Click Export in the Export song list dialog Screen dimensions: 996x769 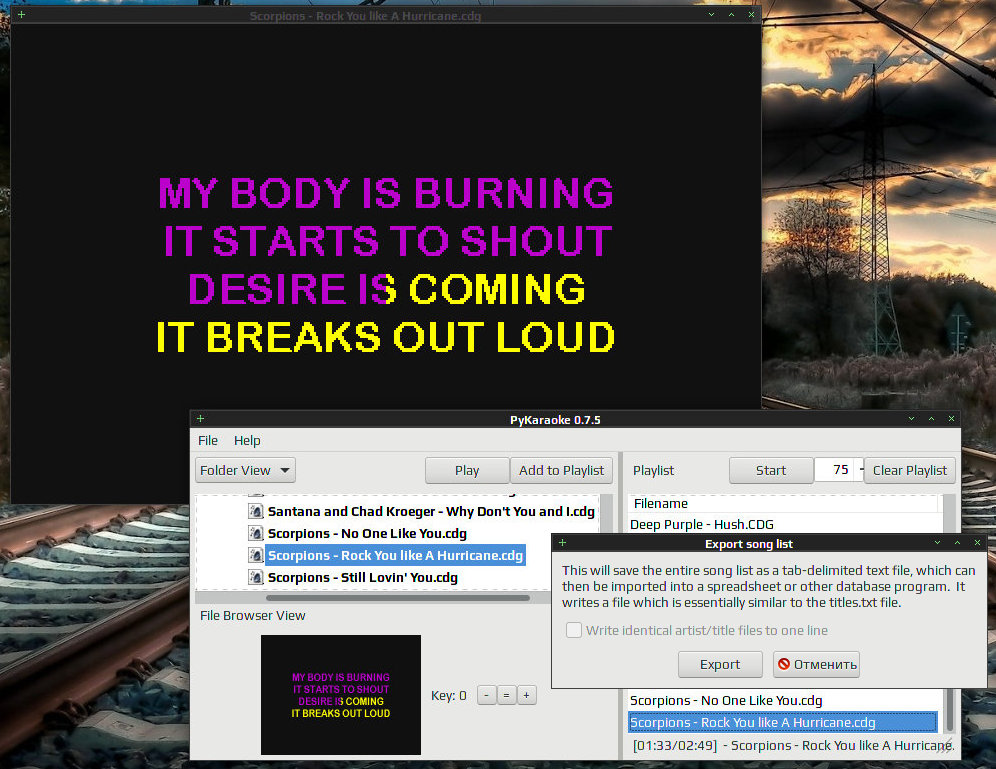(x=720, y=664)
